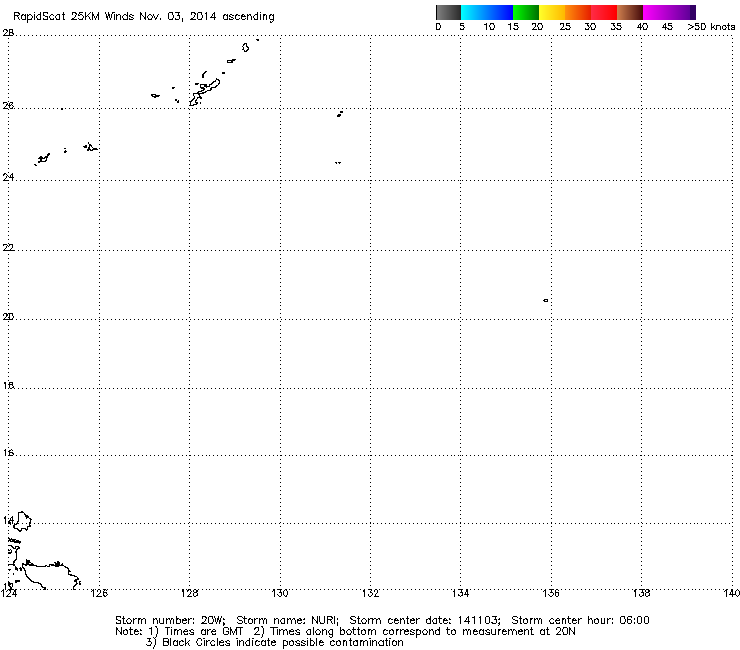
Task: Click the 'Storm number: 20W;' text
Action: pos(170,620)
